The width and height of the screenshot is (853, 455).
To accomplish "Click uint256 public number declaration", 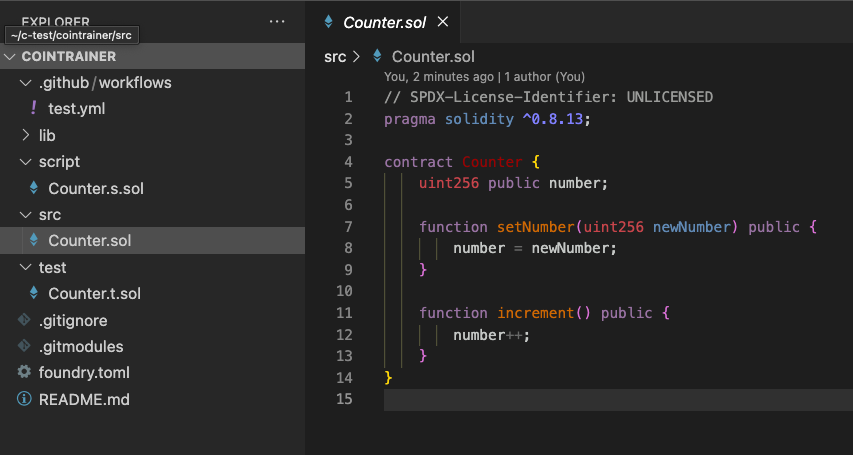I will point(513,183).
